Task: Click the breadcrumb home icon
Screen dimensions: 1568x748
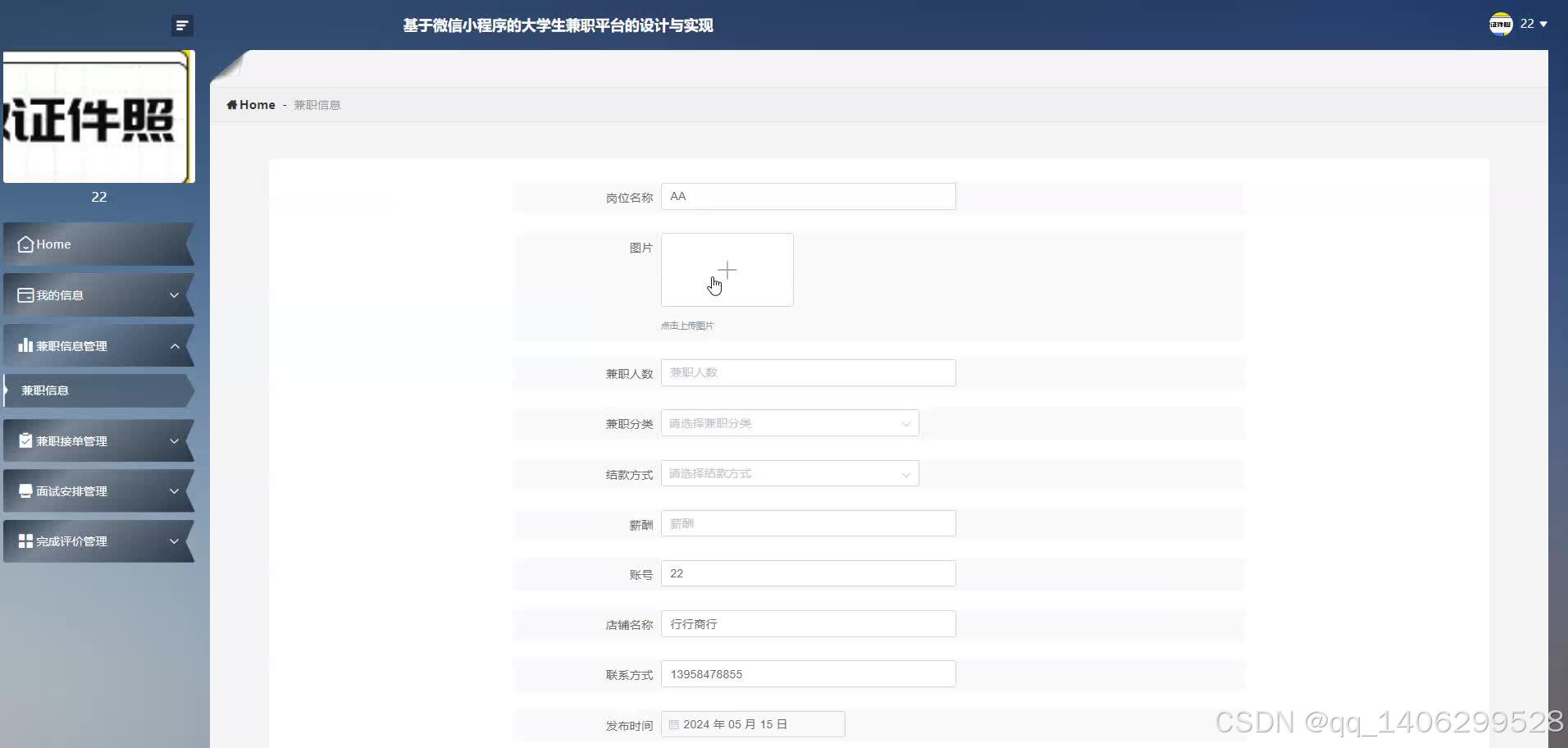Action: click(232, 104)
